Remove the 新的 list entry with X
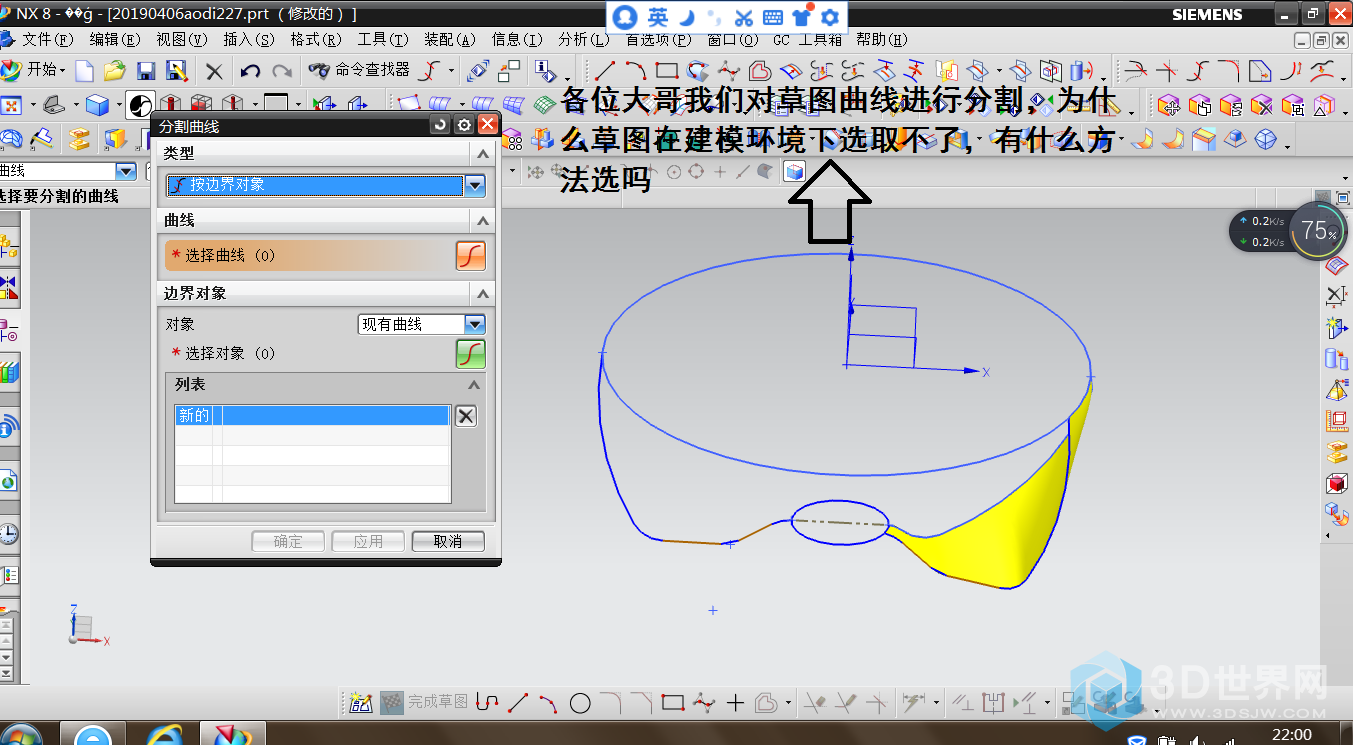Viewport: 1353px width, 745px height. tap(466, 416)
